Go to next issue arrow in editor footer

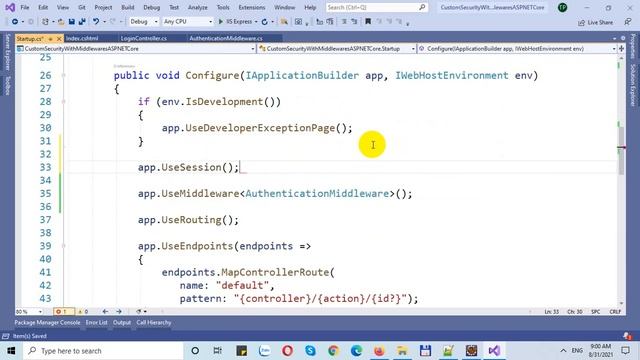[119, 311]
